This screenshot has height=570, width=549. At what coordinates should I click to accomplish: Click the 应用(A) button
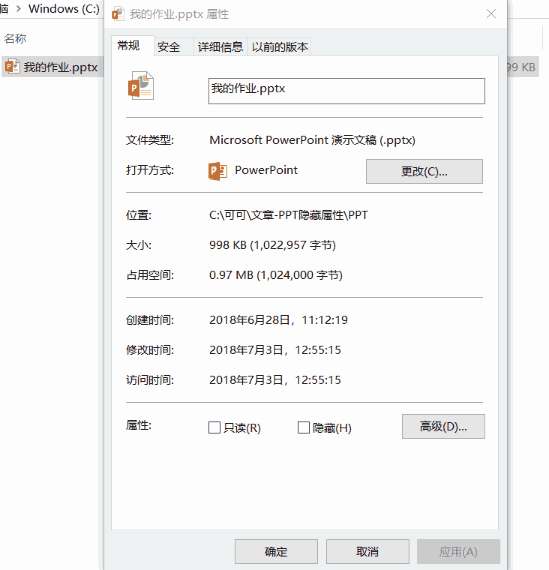[458, 551]
